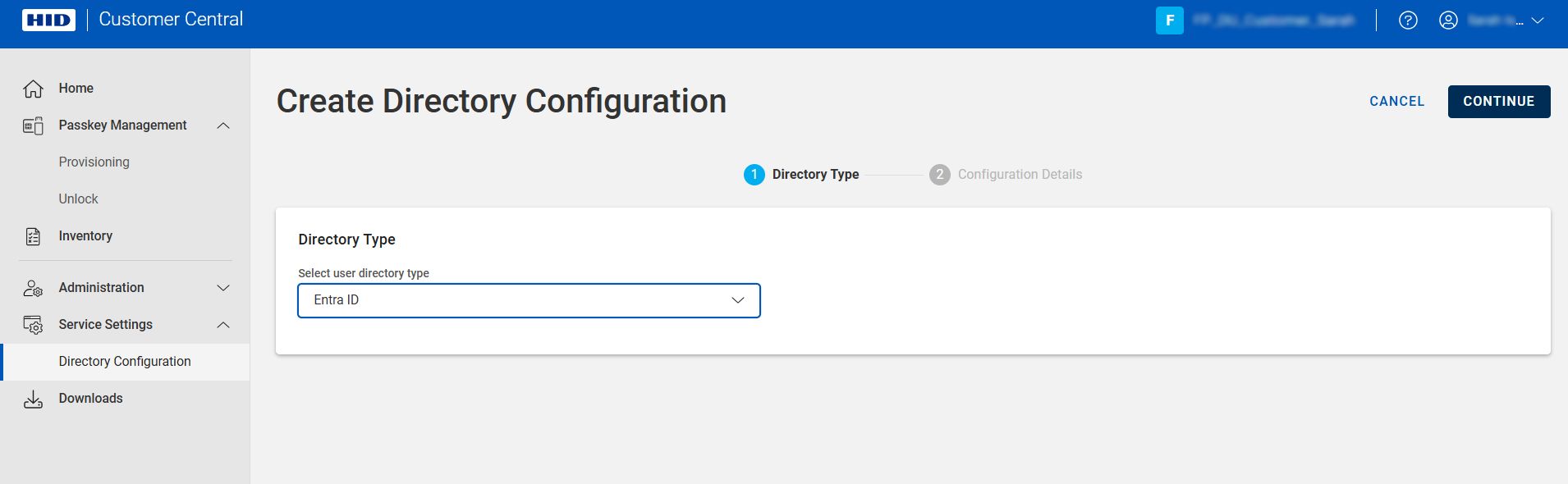The image size is (1568, 484).
Task: Click the Service Settings gear icon
Action: (x=33, y=325)
